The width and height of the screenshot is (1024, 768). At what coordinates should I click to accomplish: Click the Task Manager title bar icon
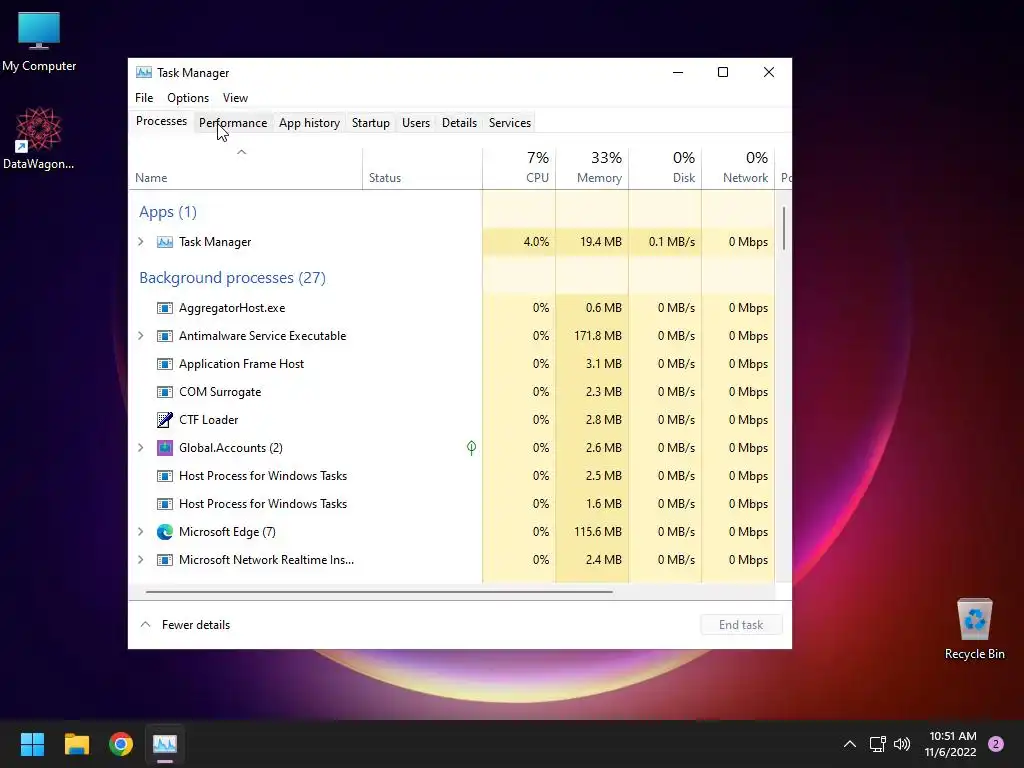coord(144,72)
